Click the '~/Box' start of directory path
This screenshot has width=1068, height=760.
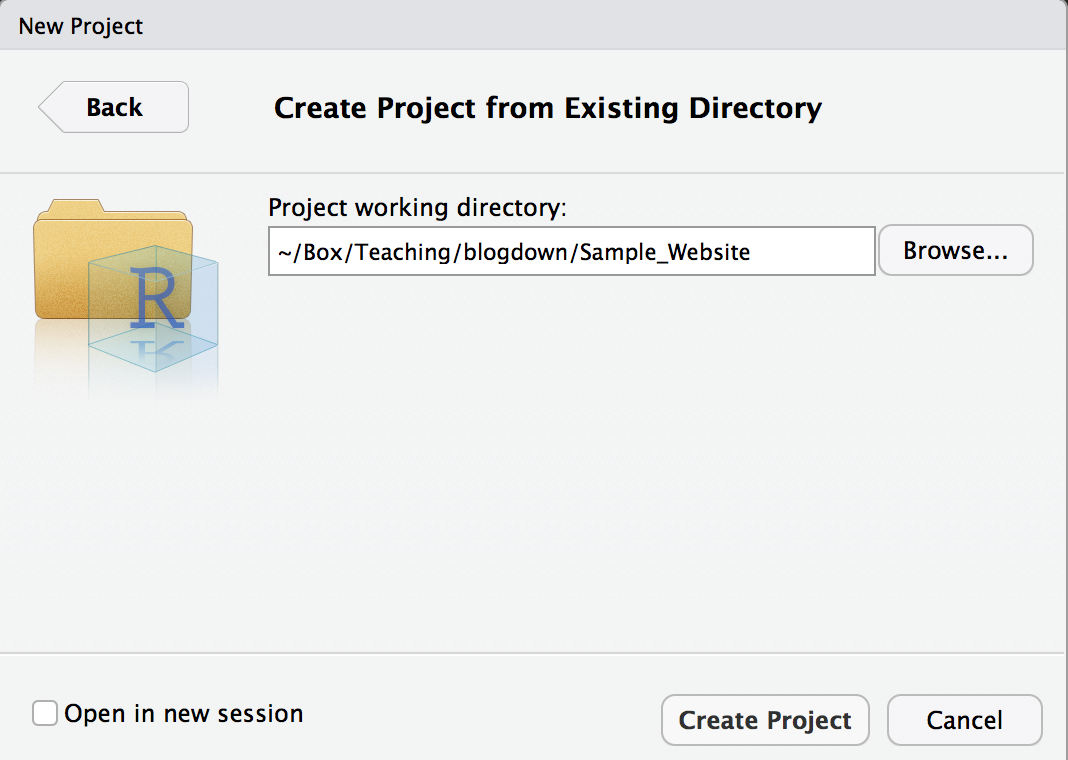[310, 252]
